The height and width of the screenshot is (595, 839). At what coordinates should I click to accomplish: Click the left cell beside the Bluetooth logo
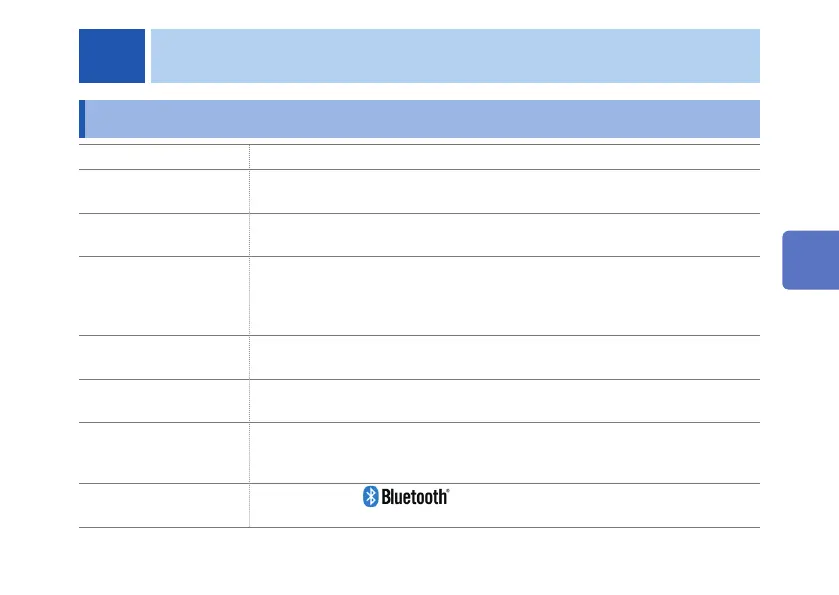(164, 504)
